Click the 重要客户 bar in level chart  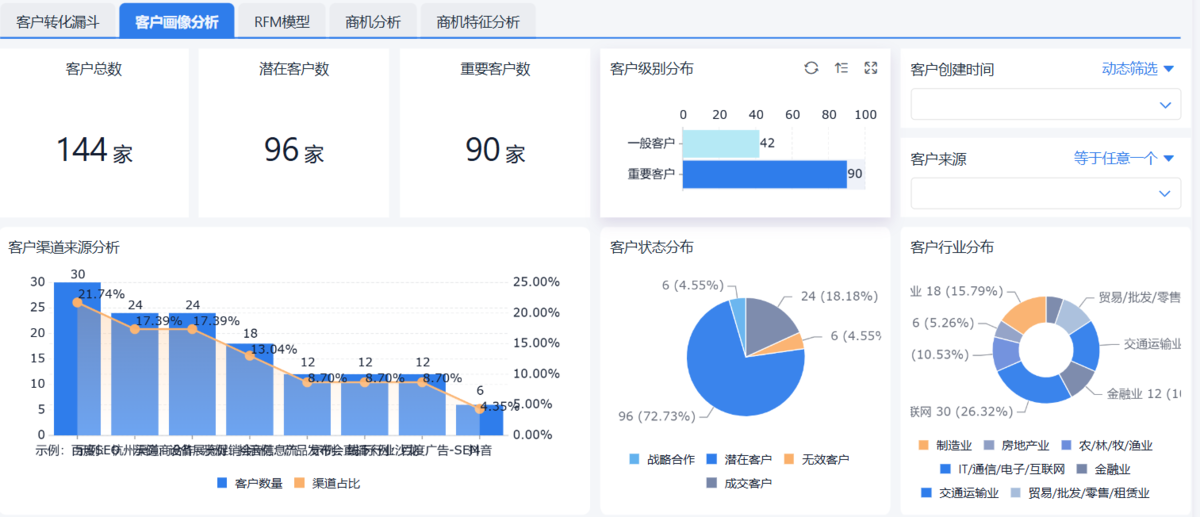coord(764,174)
